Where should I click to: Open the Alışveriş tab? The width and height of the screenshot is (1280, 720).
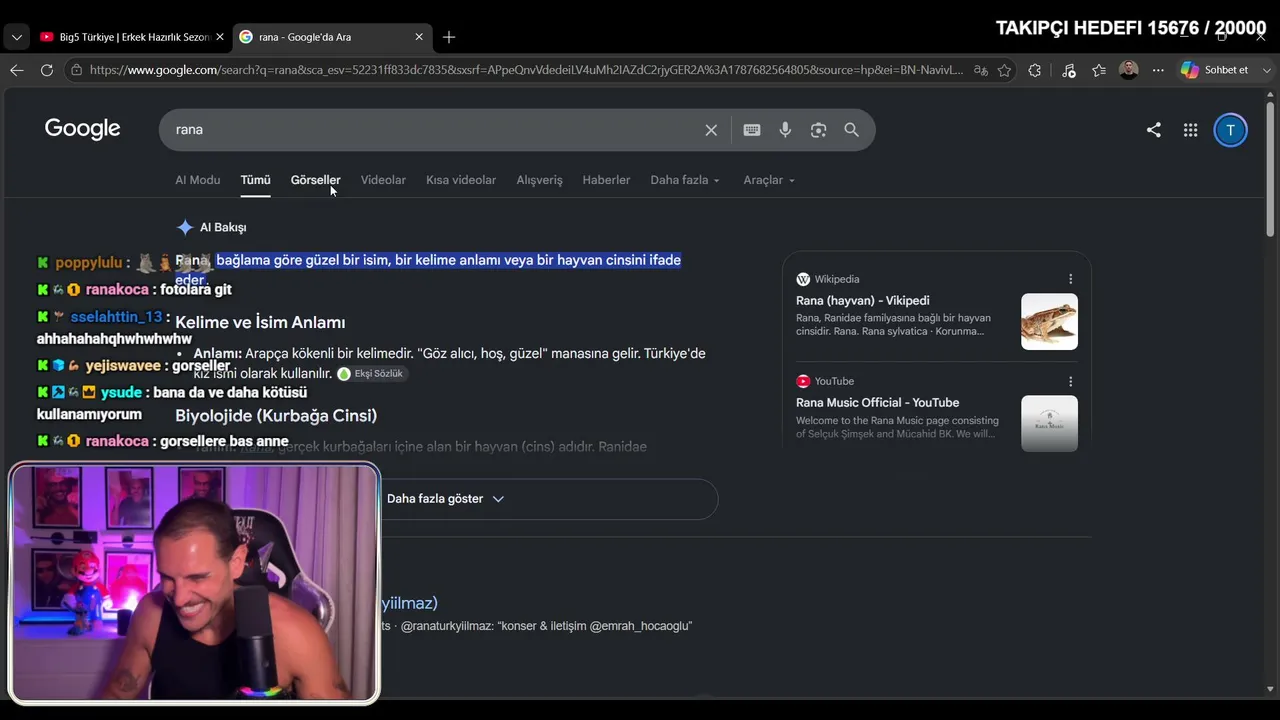click(539, 180)
